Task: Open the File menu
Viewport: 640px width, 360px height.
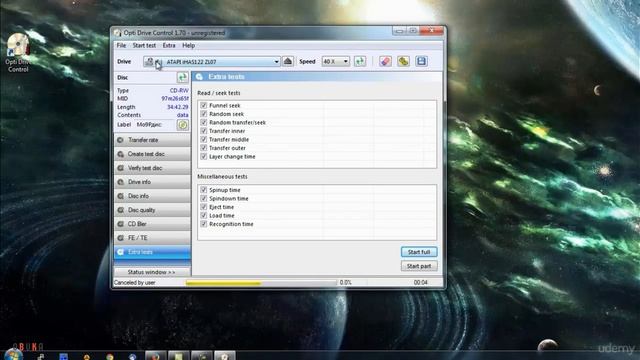Action: [x=121, y=45]
